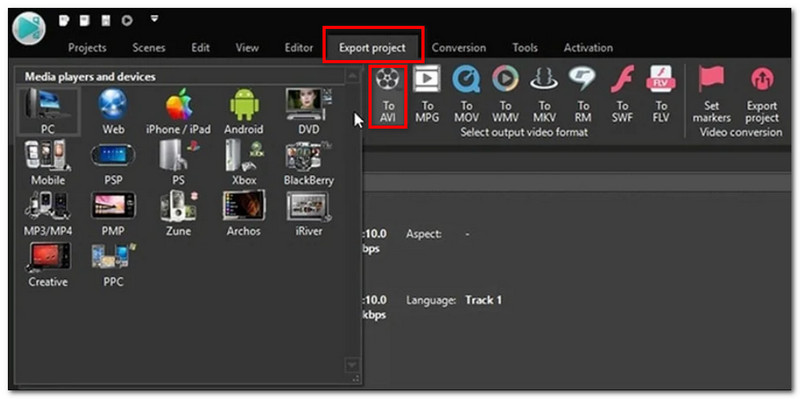Switch to the Conversion tab
The image size is (800, 399).
point(459,48)
